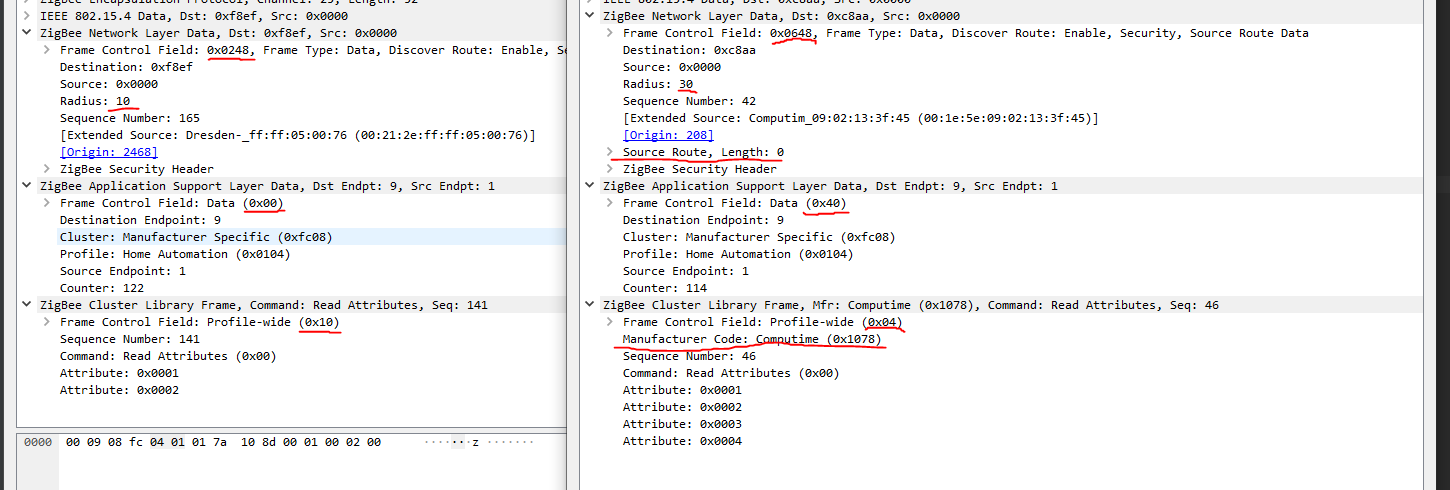Expand IEEE 802.15.4 Data row with Dst 0xf8ef

(26, 16)
